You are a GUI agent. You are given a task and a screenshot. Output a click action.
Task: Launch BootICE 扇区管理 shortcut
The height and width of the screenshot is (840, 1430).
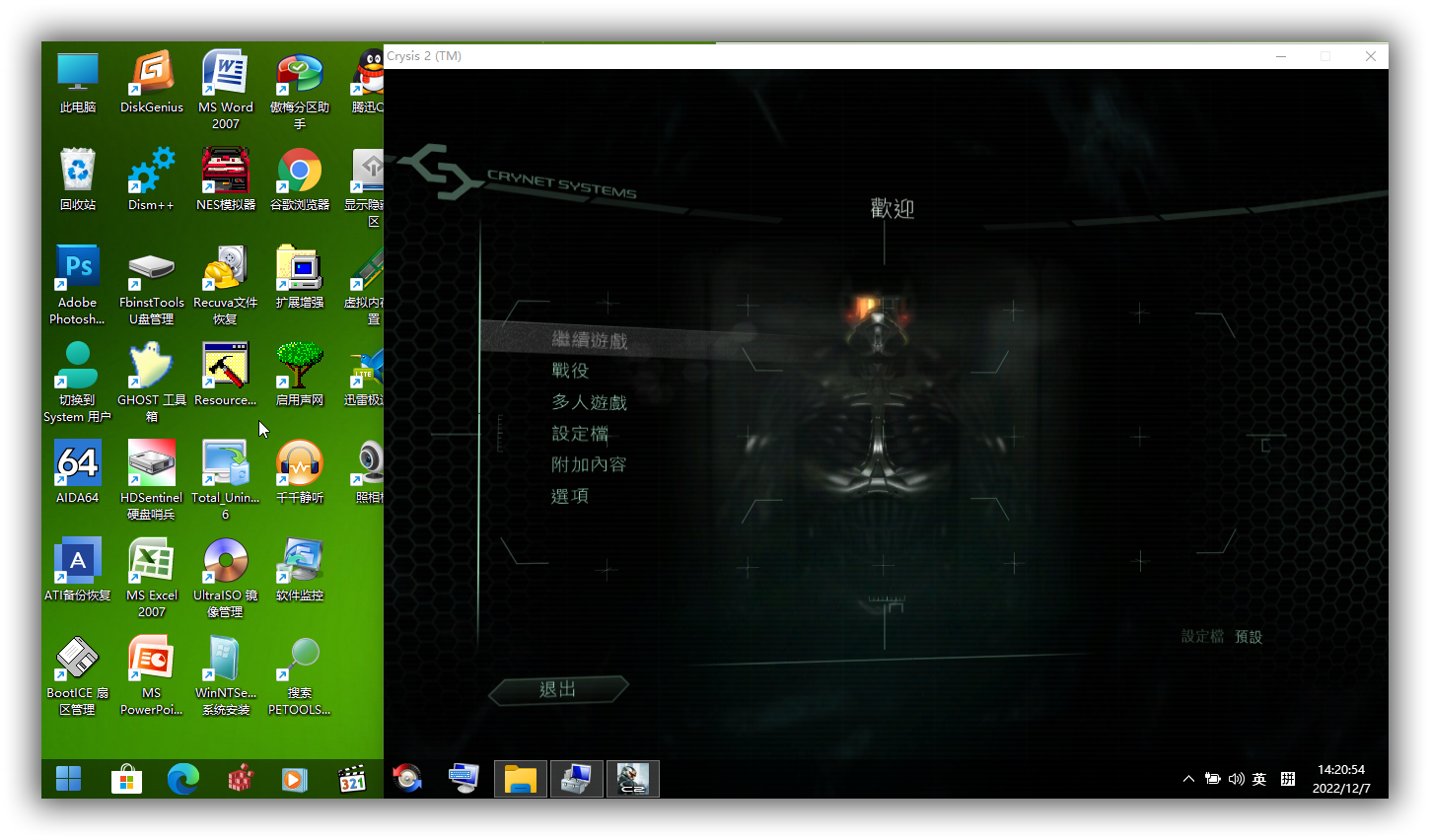(78, 675)
